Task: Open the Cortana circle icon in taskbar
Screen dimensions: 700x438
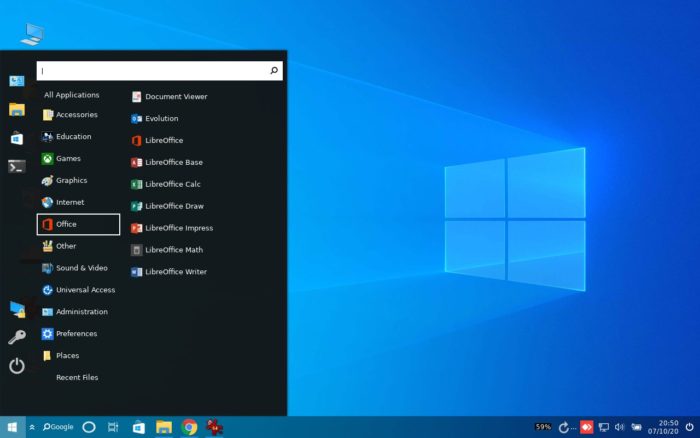Action: pos(89,427)
